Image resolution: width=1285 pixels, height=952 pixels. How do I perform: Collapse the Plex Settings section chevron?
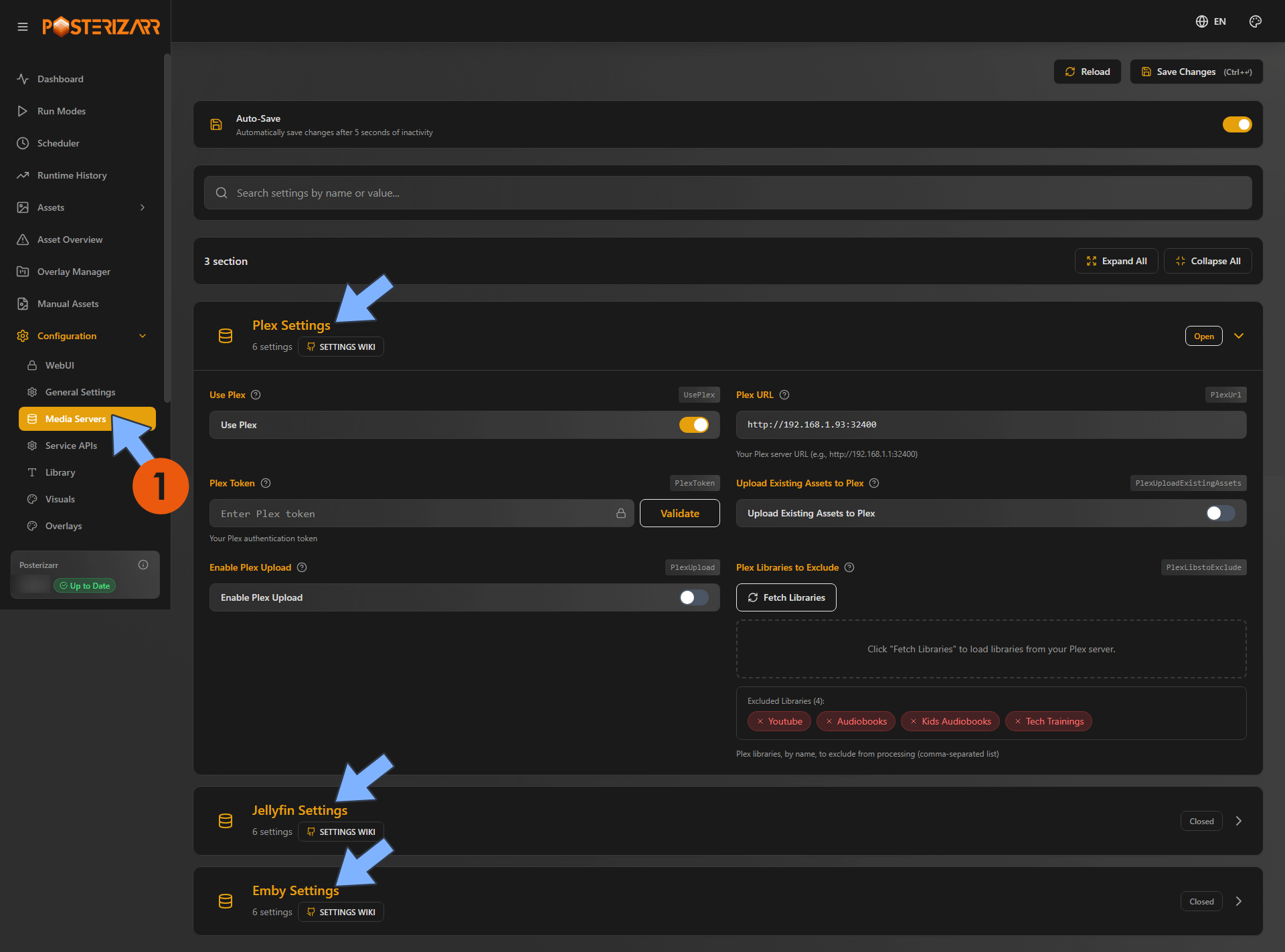tap(1238, 336)
